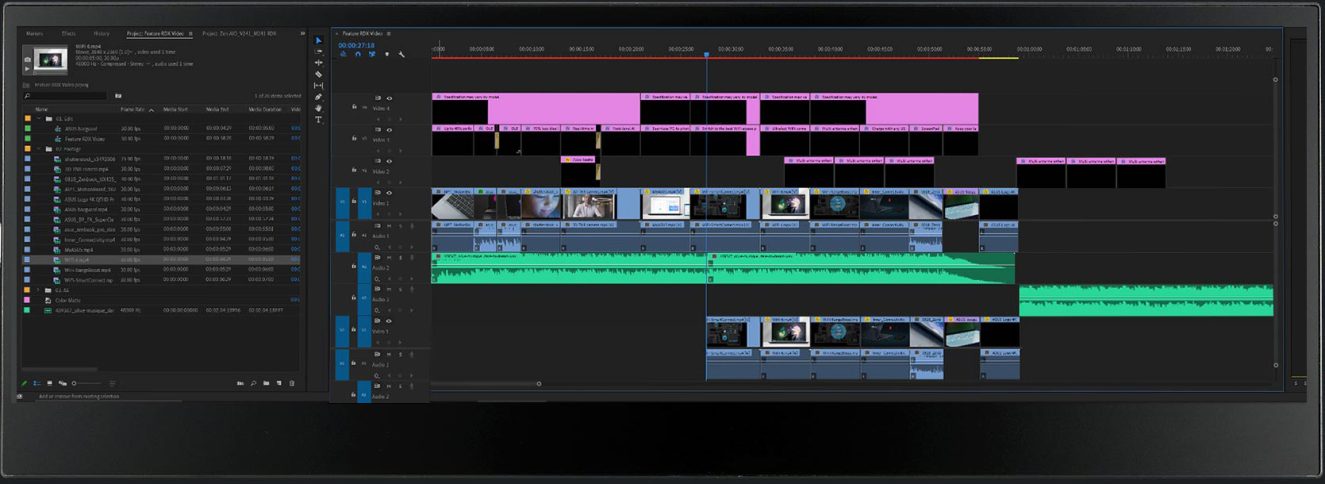Click the 00:00:27:18 playhead timecode

coord(356,45)
